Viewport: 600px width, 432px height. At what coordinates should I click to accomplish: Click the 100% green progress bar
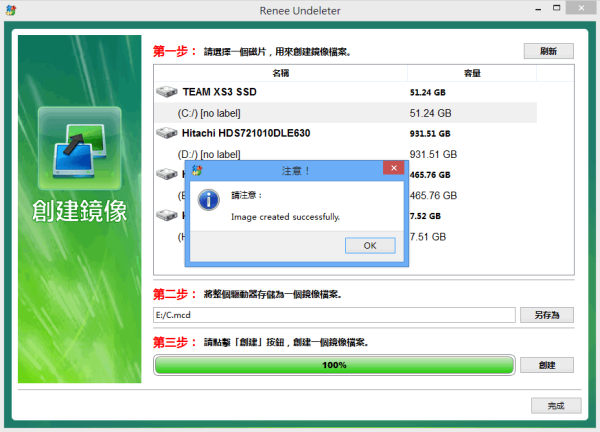coord(334,365)
